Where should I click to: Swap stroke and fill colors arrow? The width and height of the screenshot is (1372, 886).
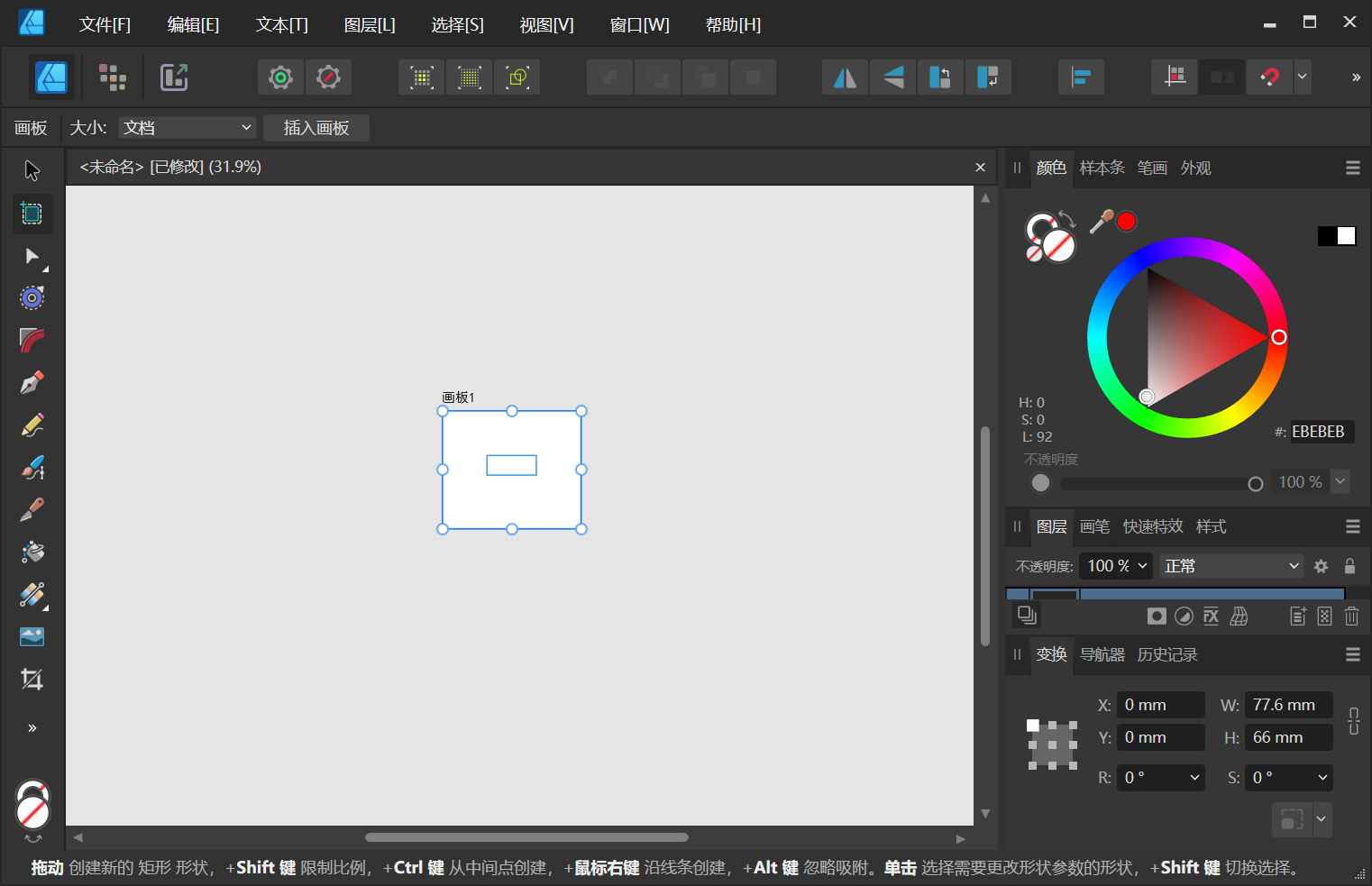point(1067,219)
